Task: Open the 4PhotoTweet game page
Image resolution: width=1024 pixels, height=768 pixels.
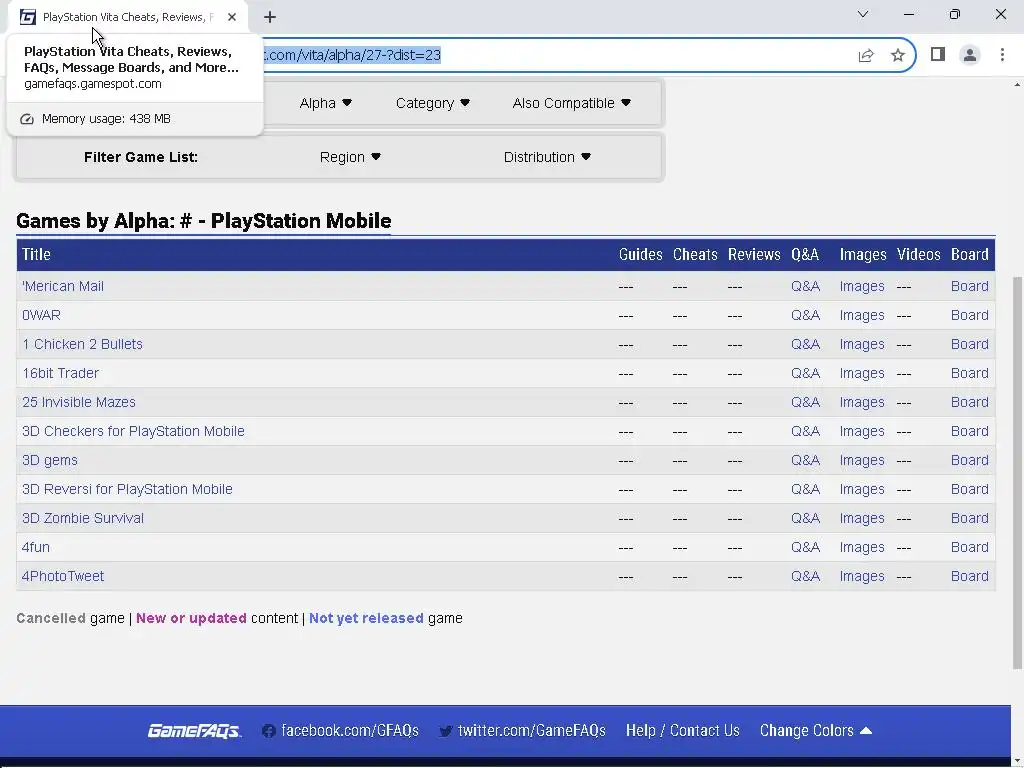Action: click(63, 577)
